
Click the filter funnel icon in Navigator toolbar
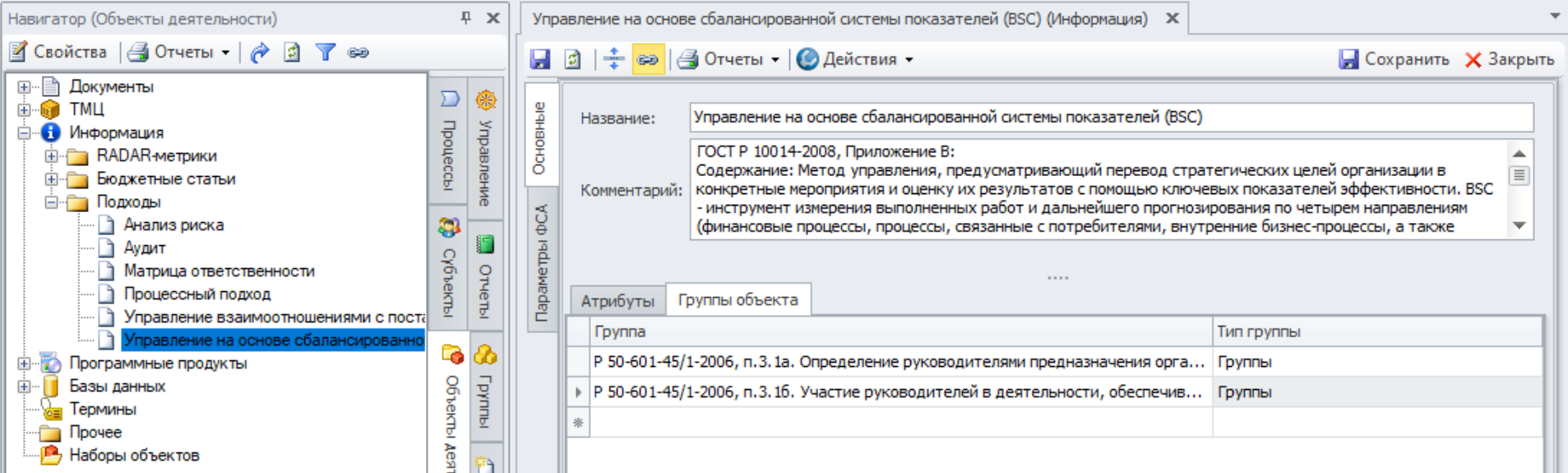click(x=326, y=53)
